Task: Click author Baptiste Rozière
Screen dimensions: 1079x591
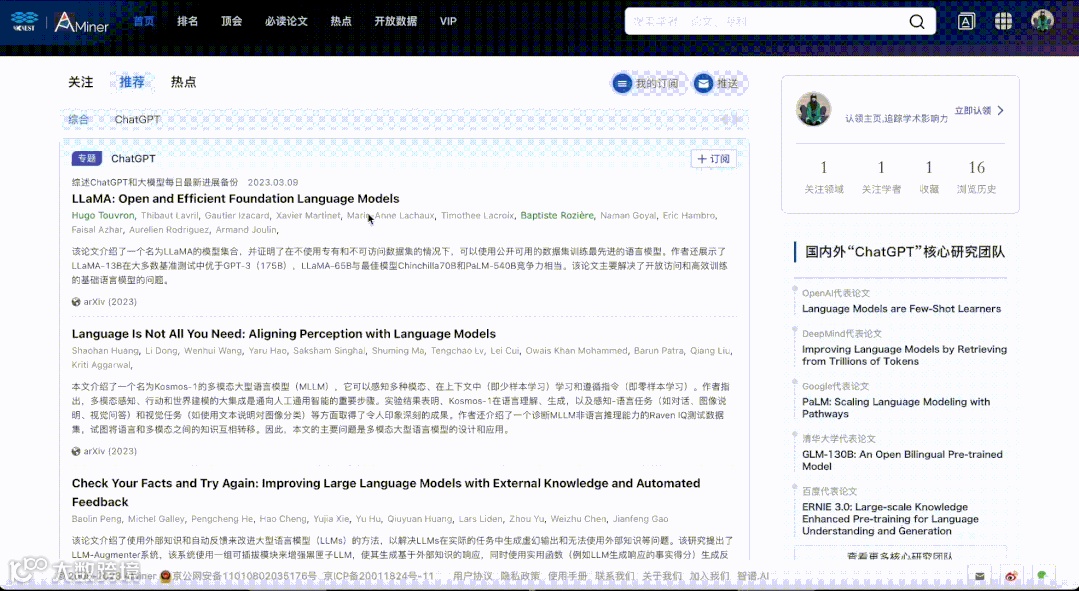Action: 557,215
